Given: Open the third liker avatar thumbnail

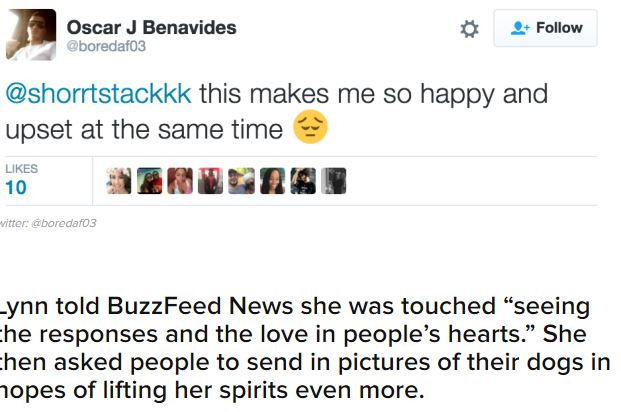Looking at the screenshot, I should [180, 181].
